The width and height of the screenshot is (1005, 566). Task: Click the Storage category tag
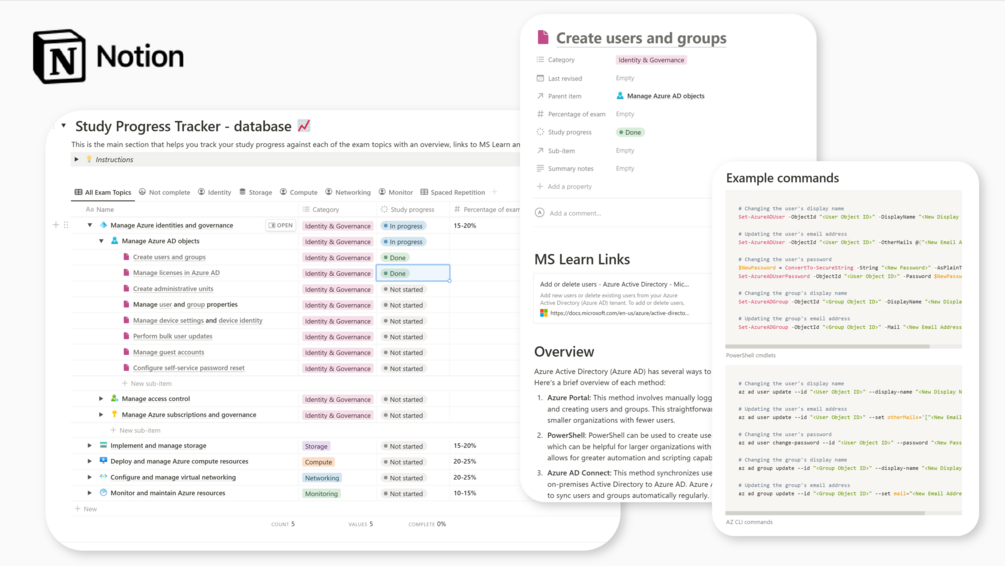coord(316,446)
